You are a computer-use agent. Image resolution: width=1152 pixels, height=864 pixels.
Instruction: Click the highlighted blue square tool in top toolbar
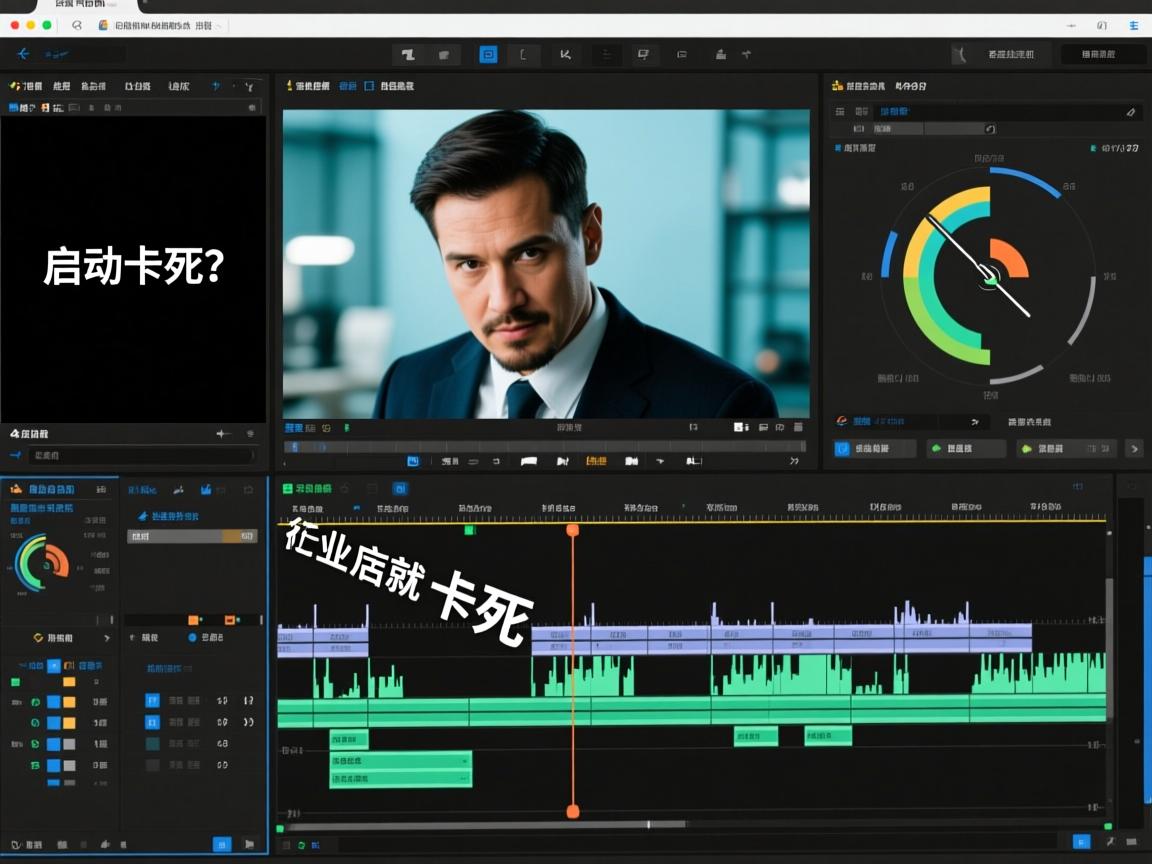[x=488, y=55]
